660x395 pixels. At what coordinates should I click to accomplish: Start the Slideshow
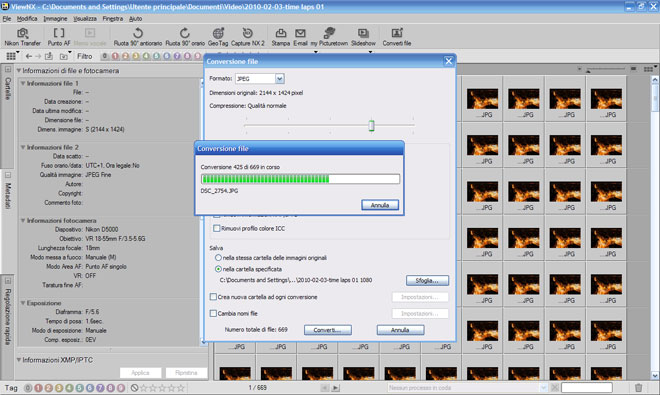point(363,37)
